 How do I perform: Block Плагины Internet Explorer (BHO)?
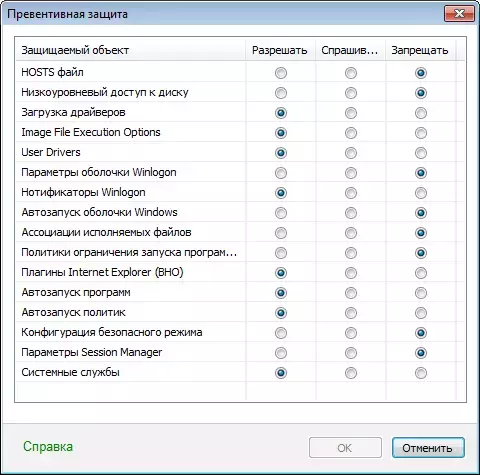point(421,273)
